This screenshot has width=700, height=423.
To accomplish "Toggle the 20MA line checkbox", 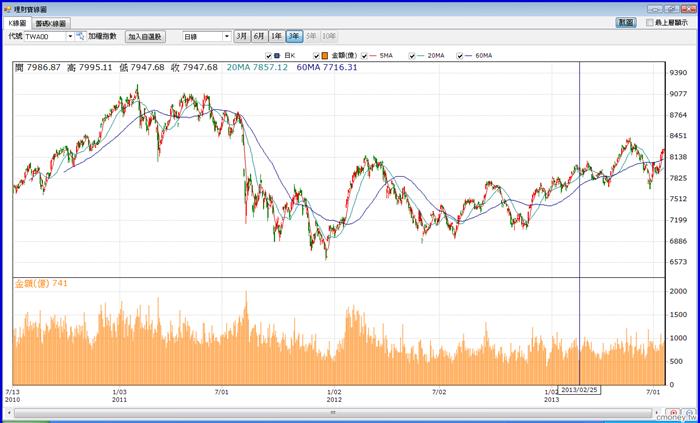I will coord(412,56).
